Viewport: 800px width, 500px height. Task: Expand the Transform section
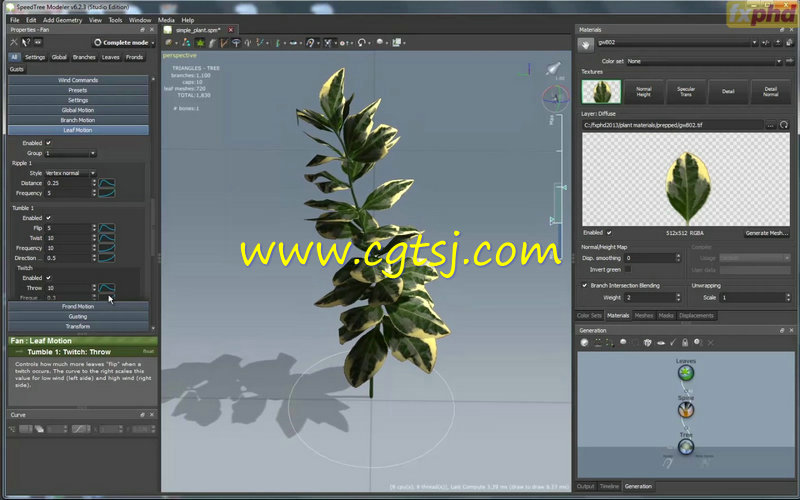click(x=78, y=327)
